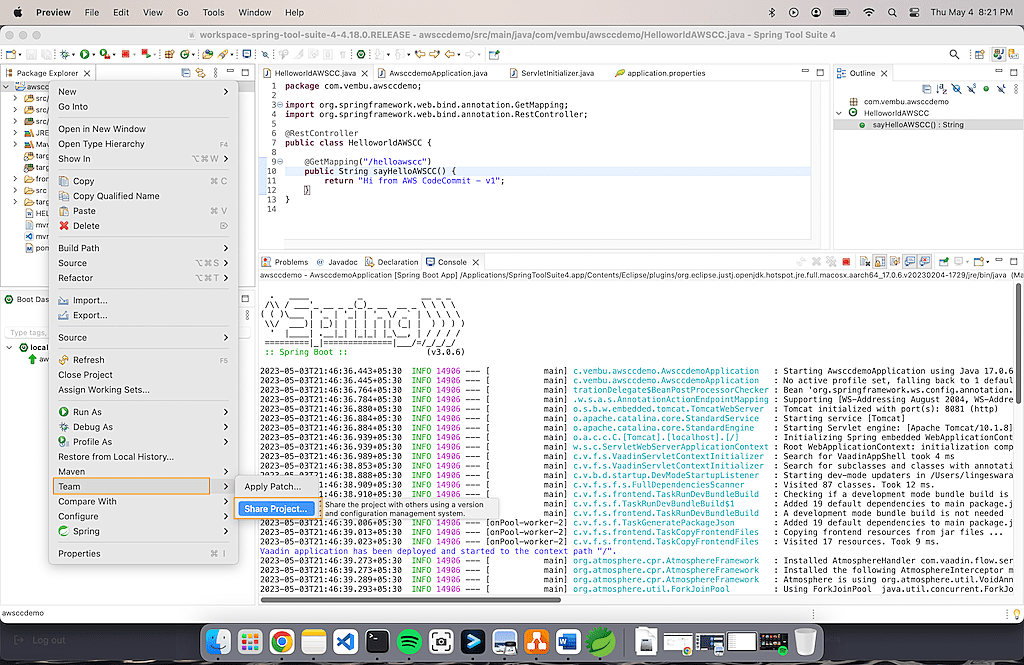Open the Package Explorer view menu dots
The image size is (1024, 665).
point(216,73)
